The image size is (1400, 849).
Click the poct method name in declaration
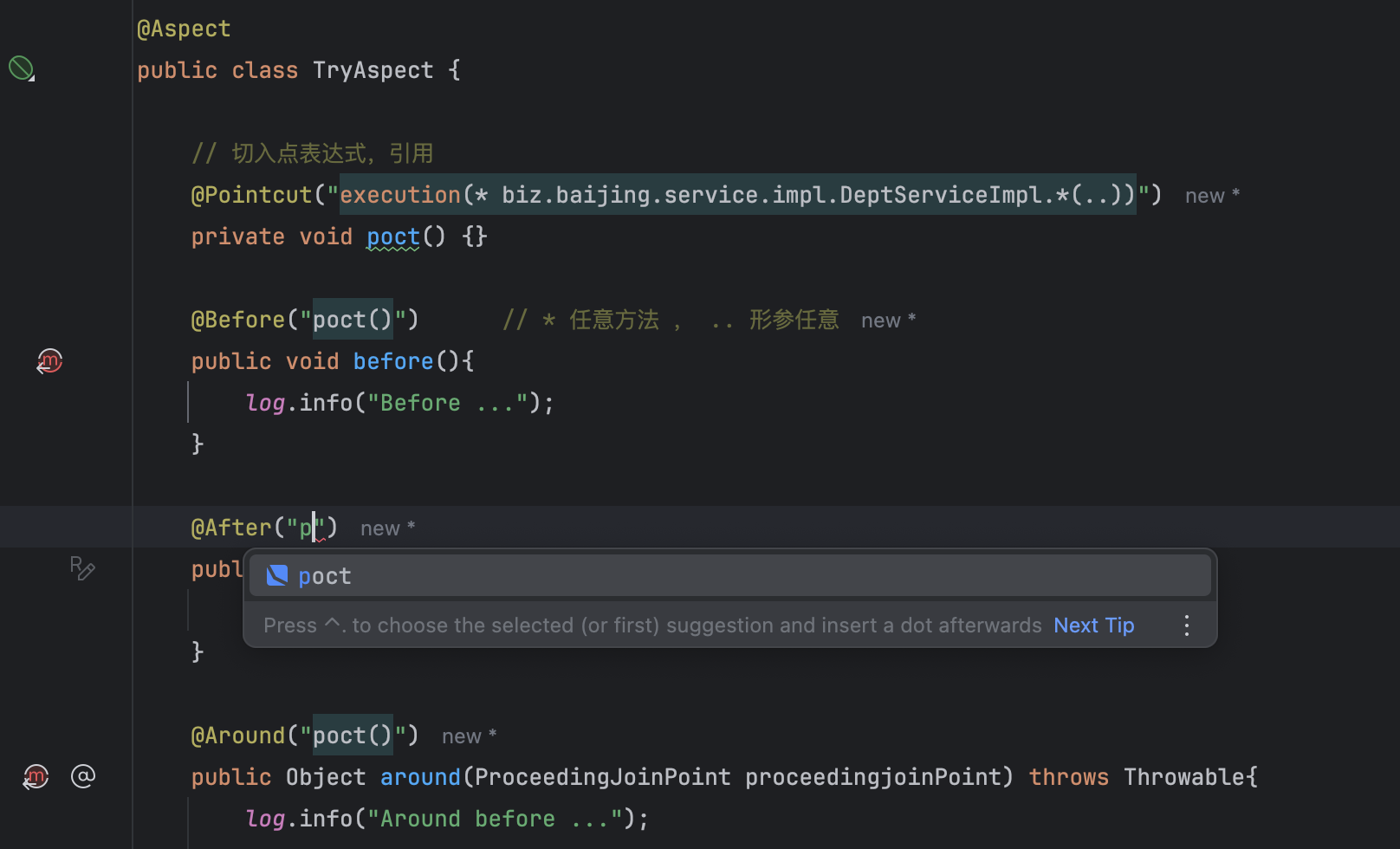[392, 237]
